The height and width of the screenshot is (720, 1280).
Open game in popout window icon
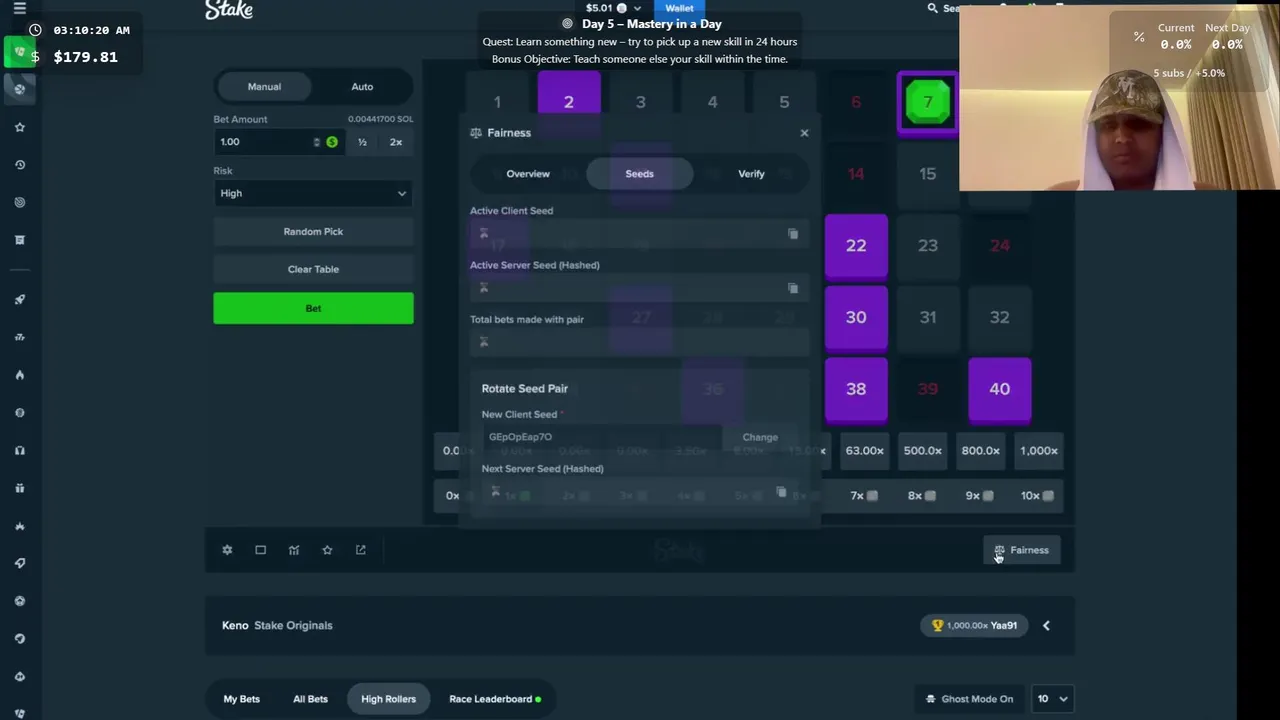pyautogui.click(x=361, y=550)
